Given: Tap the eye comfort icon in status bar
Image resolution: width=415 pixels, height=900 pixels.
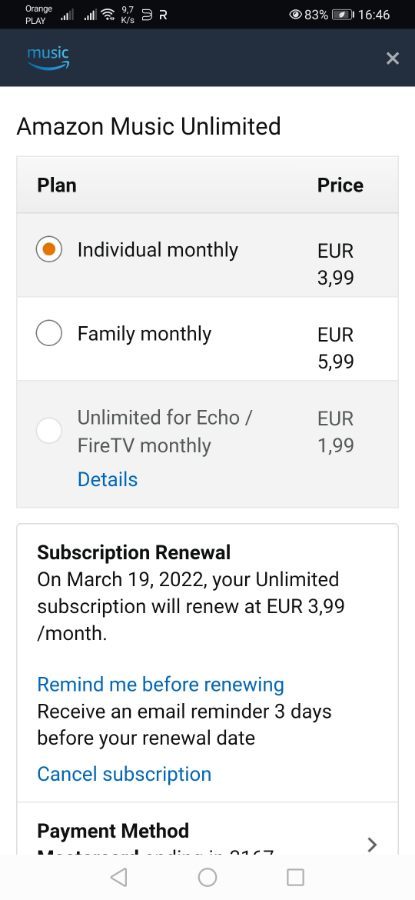Looking at the screenshot, I should [x=296, y=14].
